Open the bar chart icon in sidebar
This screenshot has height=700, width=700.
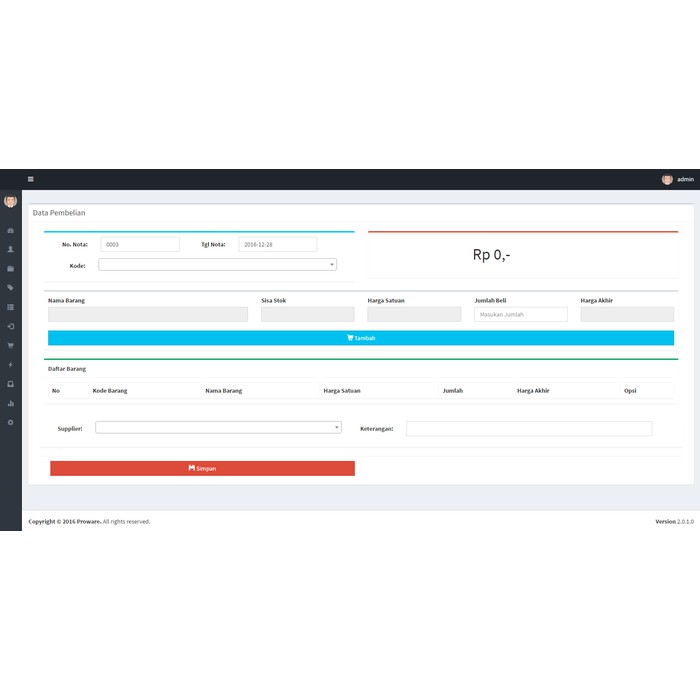[11, 403]
